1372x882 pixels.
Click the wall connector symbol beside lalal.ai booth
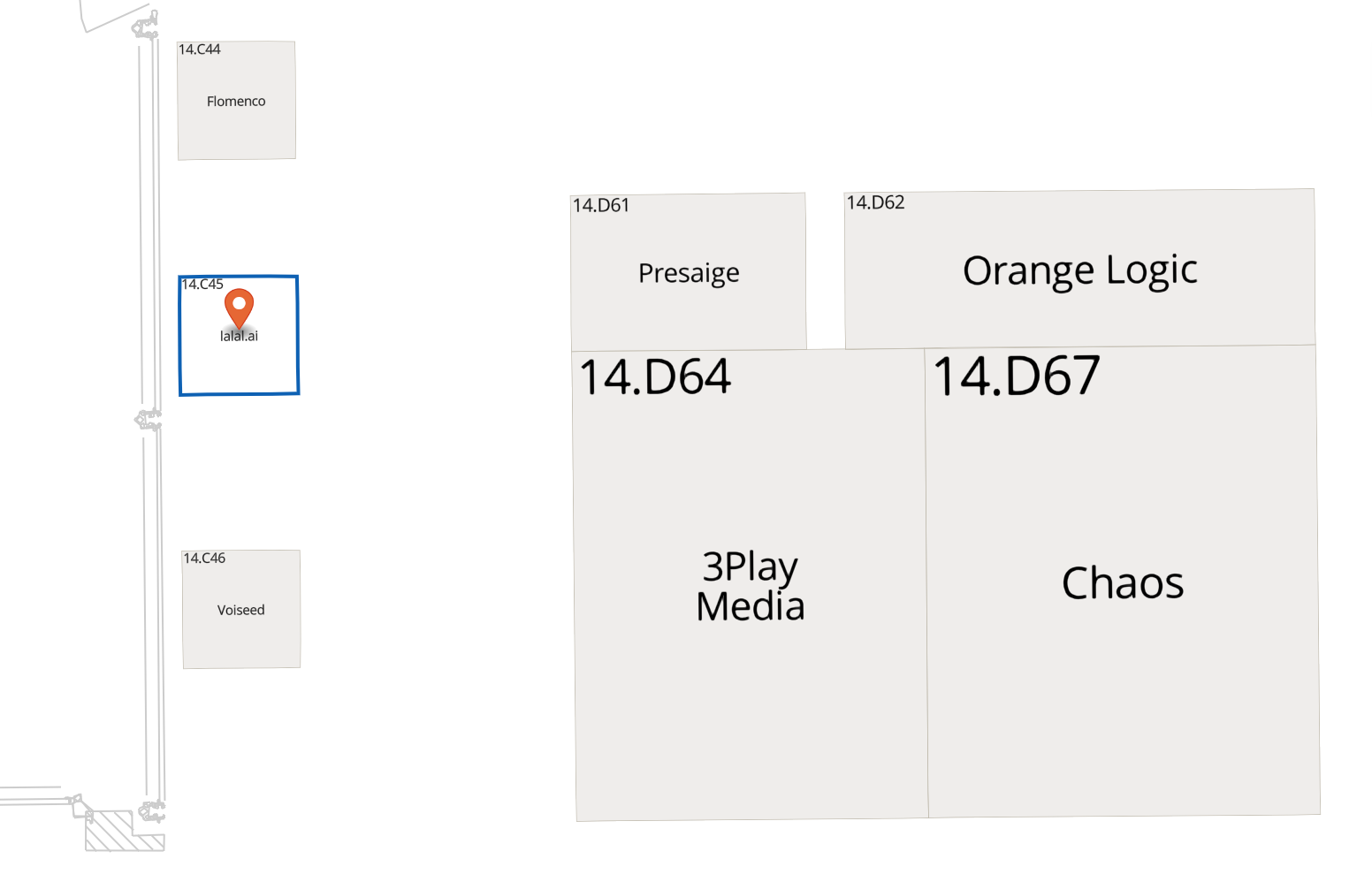[x=149, y=420]
